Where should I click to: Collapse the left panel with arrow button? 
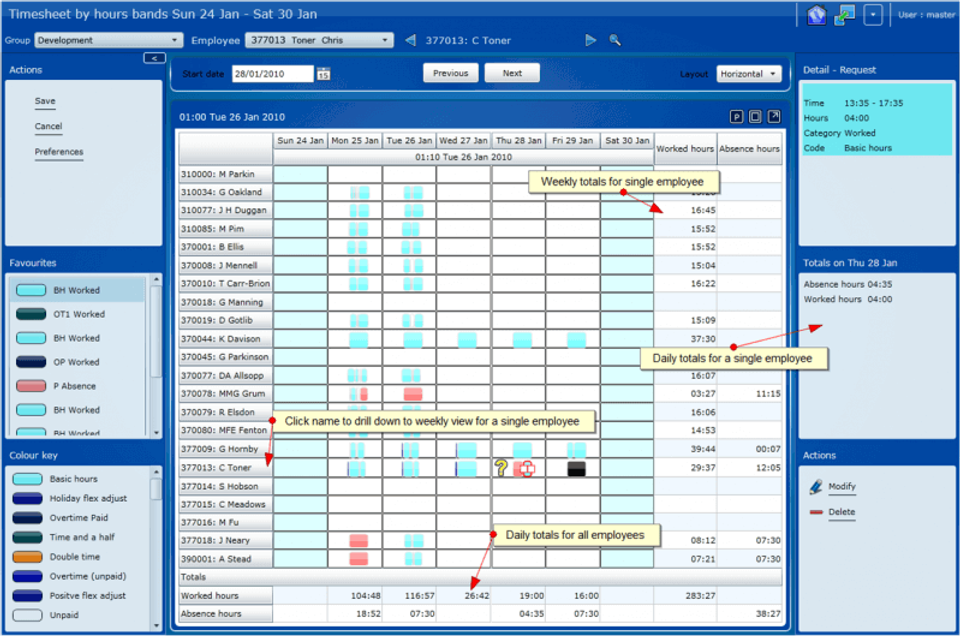point(153,58)
